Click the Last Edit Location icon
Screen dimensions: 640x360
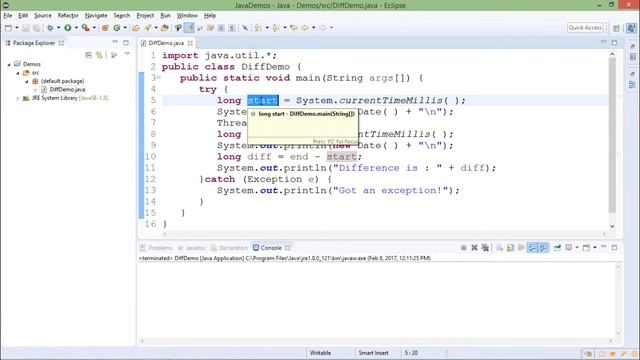pyautogui.click(x=294, y=28)
